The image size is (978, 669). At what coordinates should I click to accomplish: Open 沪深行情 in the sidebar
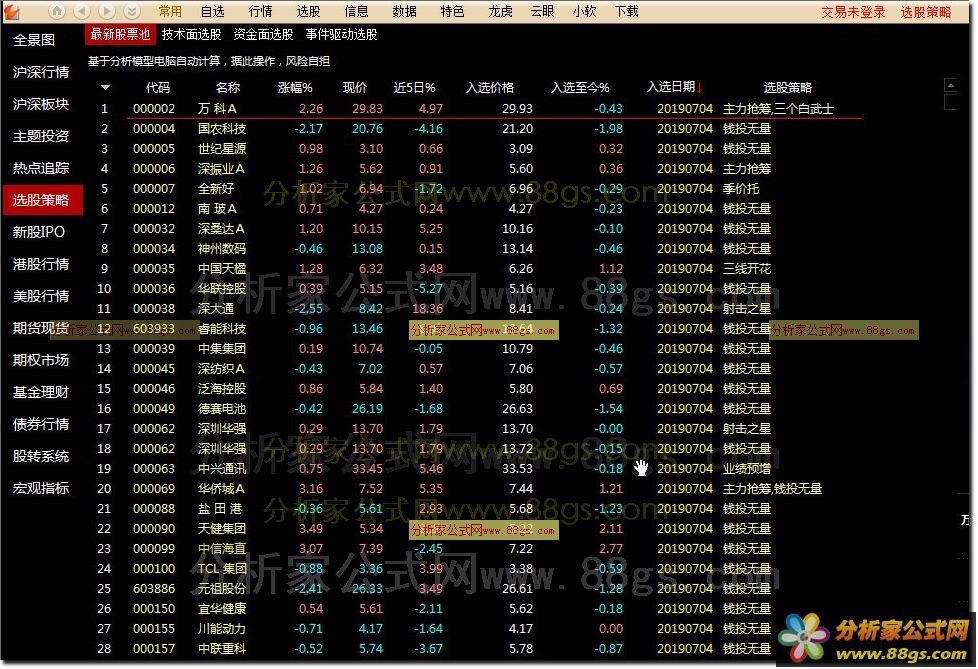(x=41, y=72)
